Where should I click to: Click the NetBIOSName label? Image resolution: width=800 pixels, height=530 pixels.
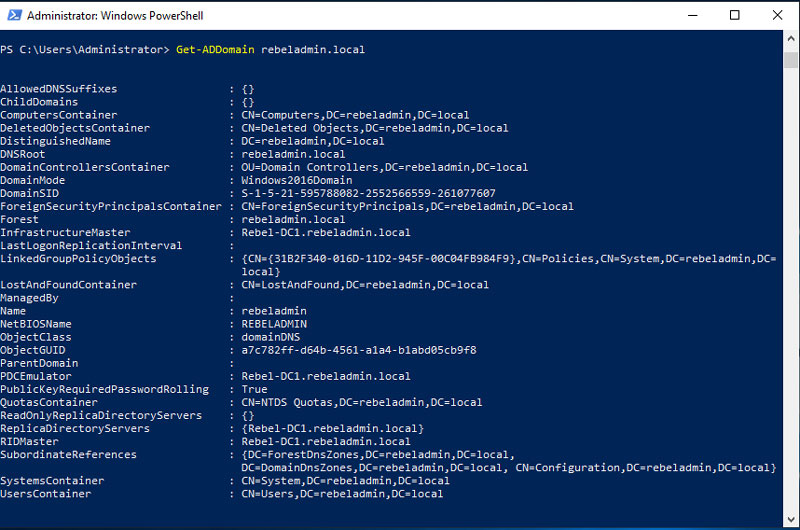(x=36, y=324)
